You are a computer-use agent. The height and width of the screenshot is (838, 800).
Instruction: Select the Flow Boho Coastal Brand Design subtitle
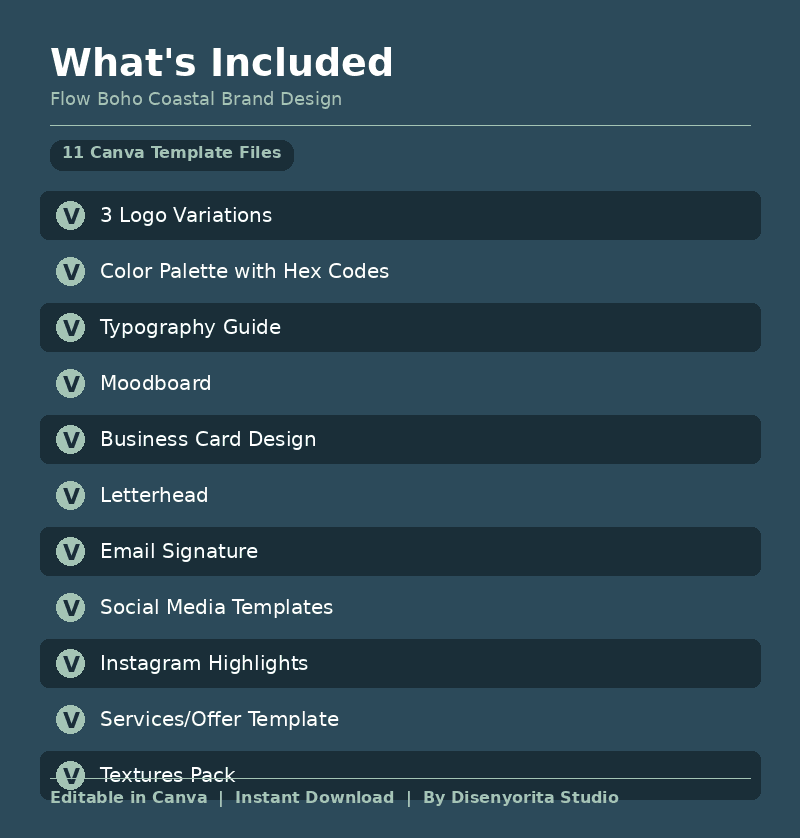(x=196, y=99)
